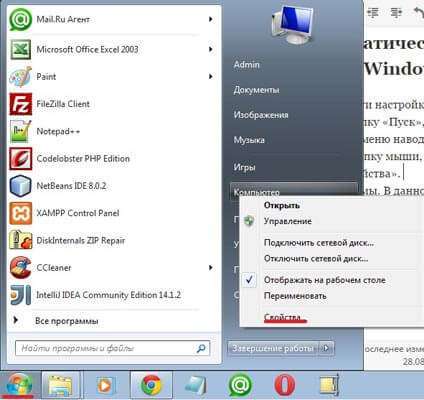Open the Paint palette icon
Image resolution: width=424 pixels, height=400 pixels.
tap(20, 77)
